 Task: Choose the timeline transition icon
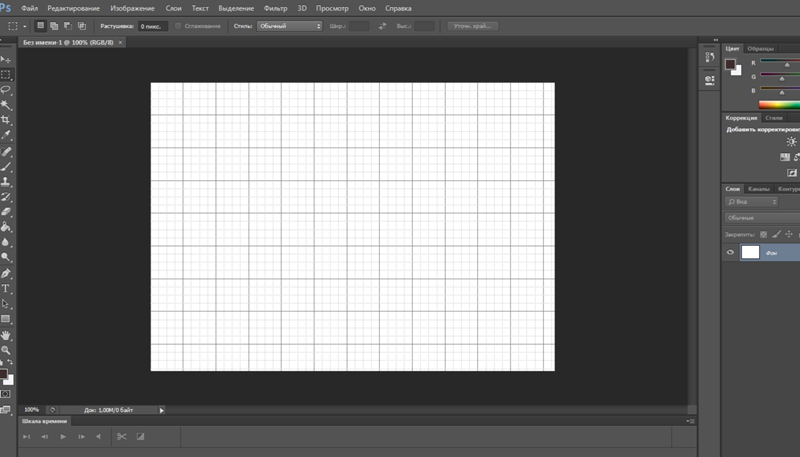tap(140, 437)
